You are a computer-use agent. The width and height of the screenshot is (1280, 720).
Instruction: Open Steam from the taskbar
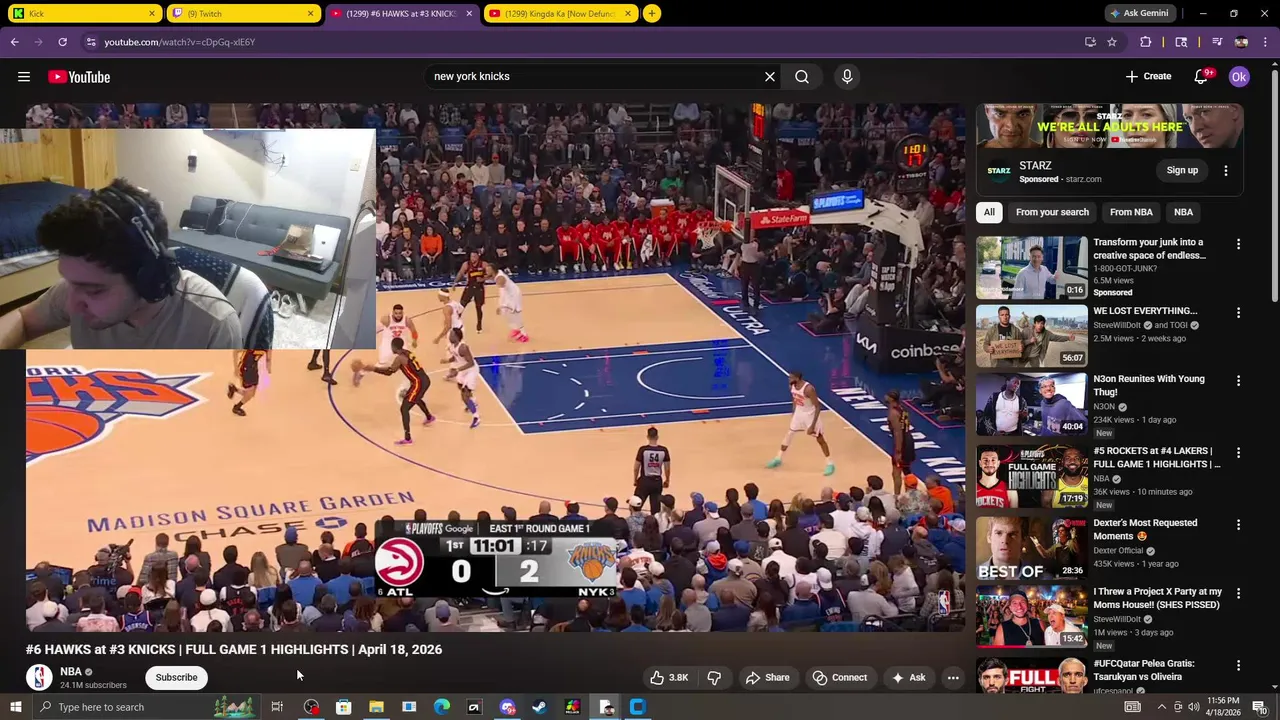539,707
